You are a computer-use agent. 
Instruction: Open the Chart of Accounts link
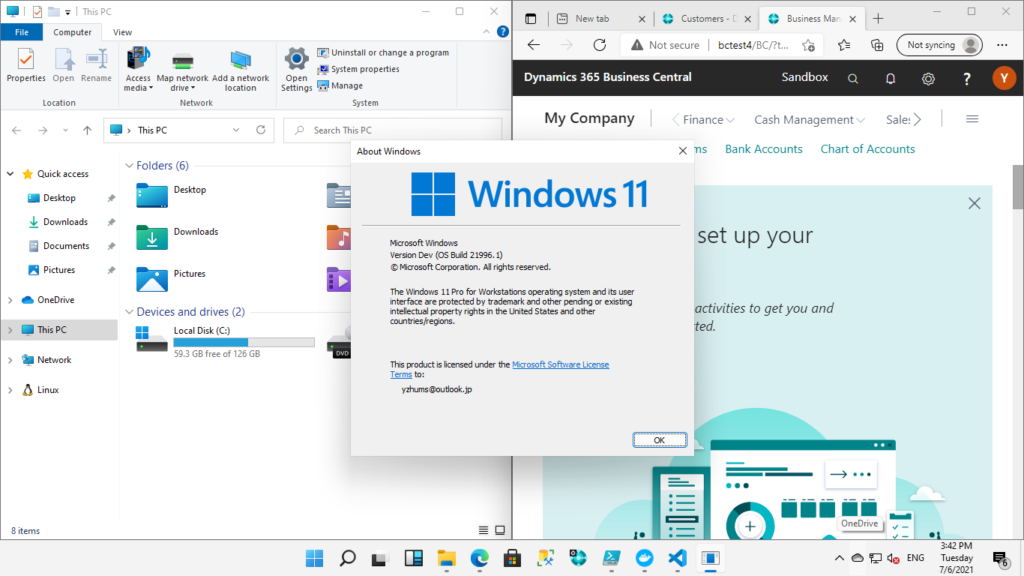(867, 148)
